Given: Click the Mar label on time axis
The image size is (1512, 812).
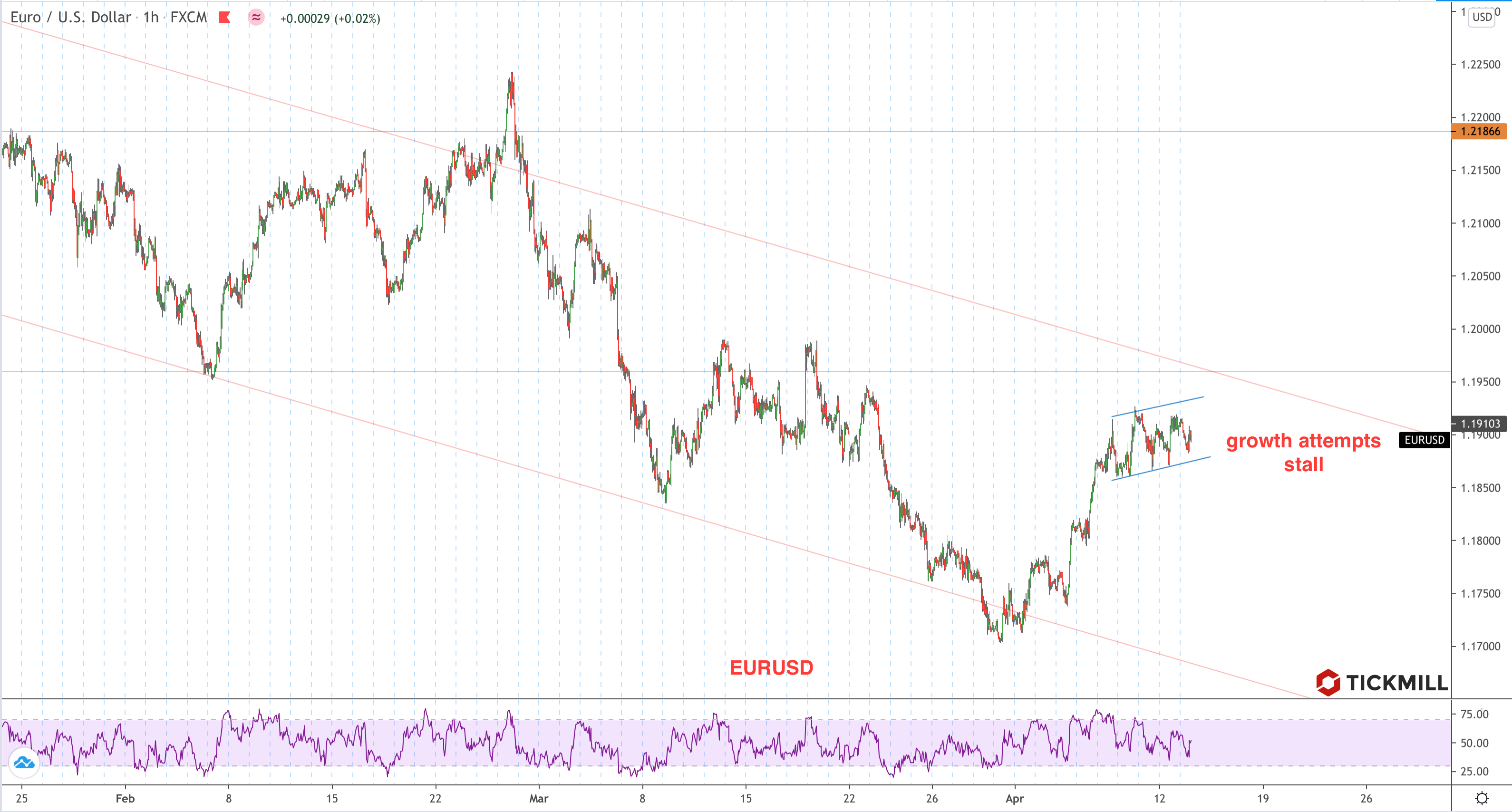Looking at the screenshot, I should coord(538,799).
